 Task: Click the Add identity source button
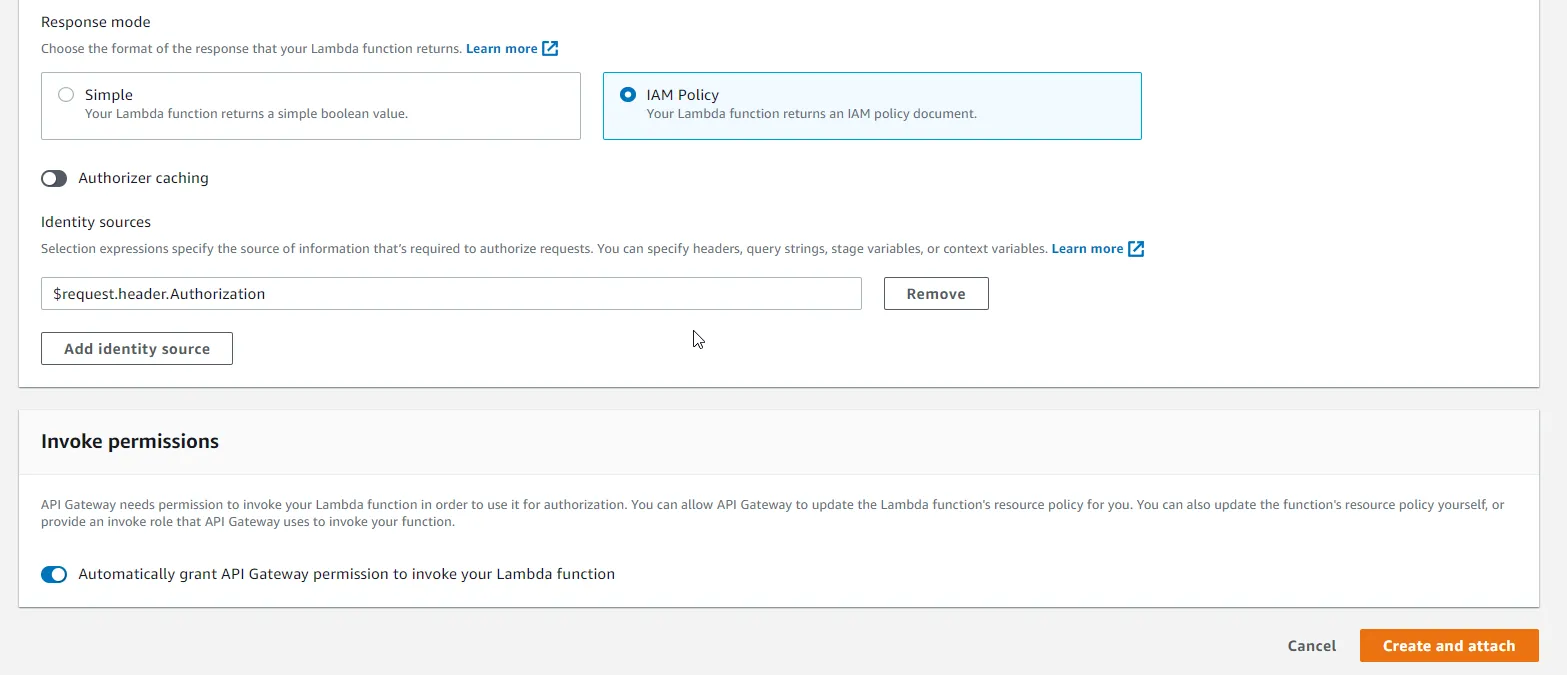pyautogui.click(x=136, y=348)
